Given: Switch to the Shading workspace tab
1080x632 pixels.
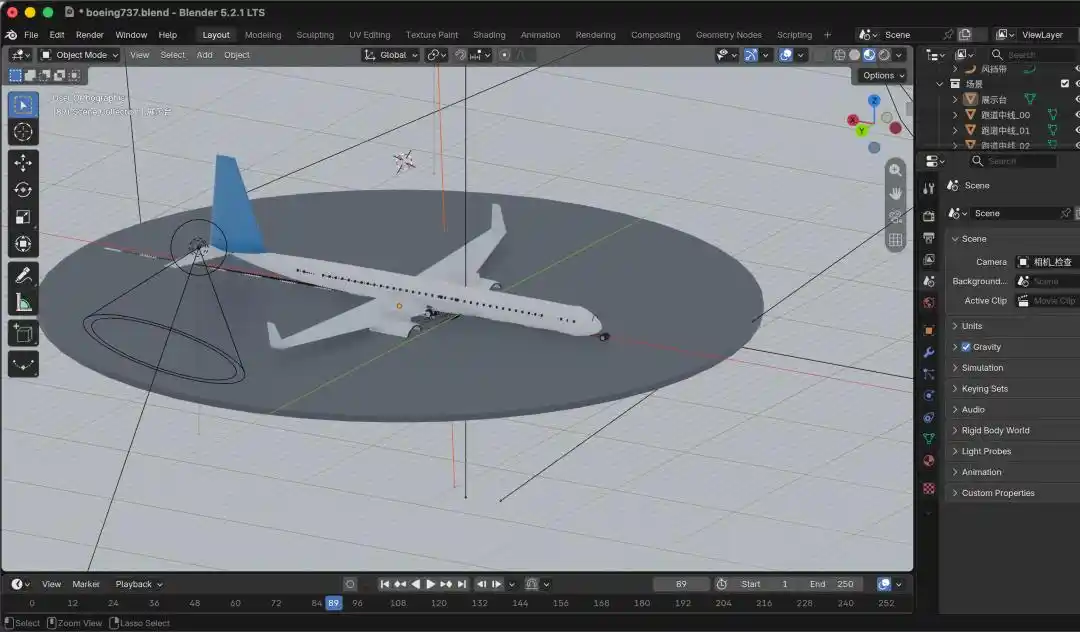Looking at the screenshot, I should [x=489, y=34].
